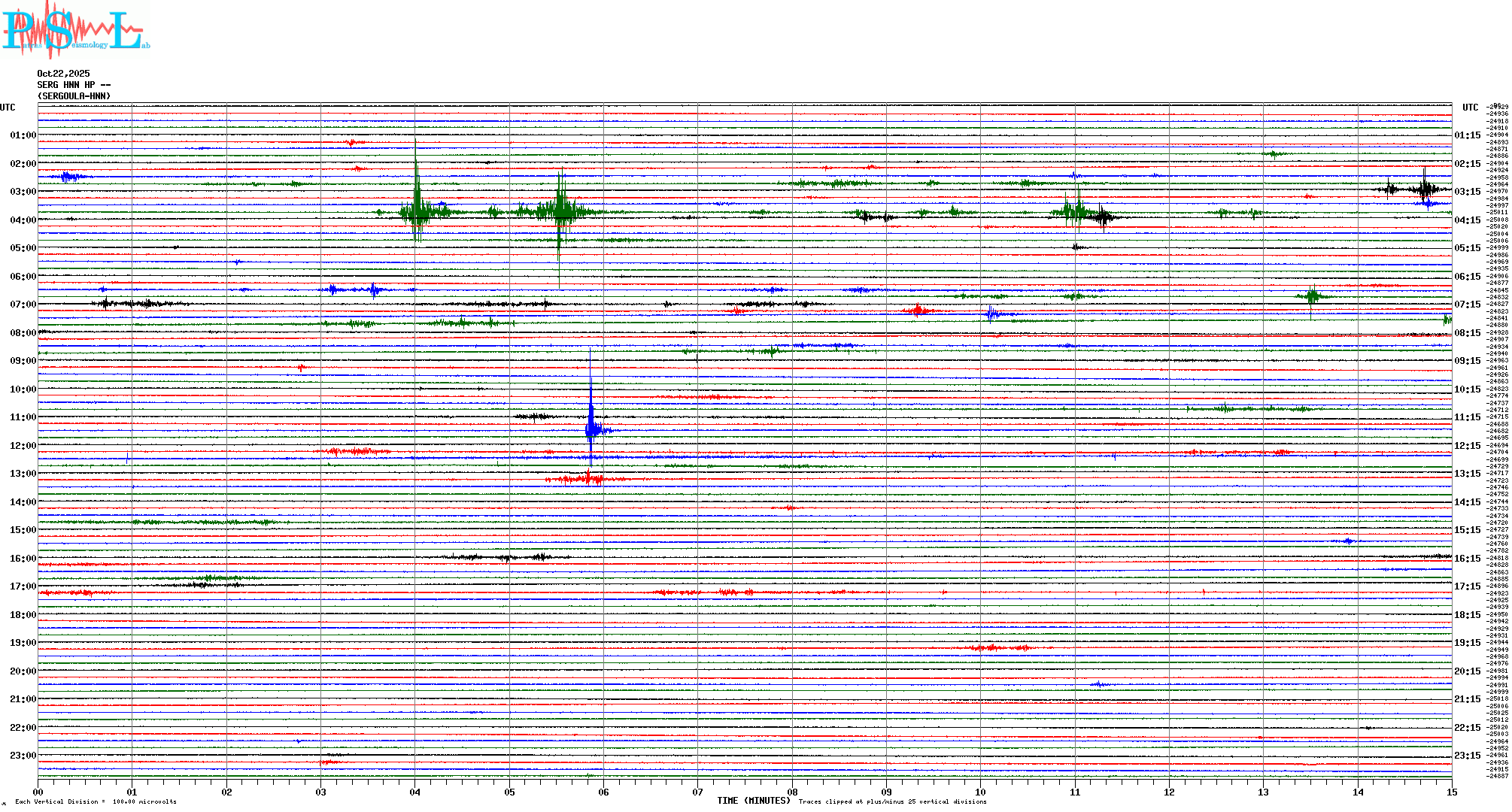This screenshot has width=1512, height=812.
Task: Click the 04 minute tick on bottom axis
Action: point(415,792)
